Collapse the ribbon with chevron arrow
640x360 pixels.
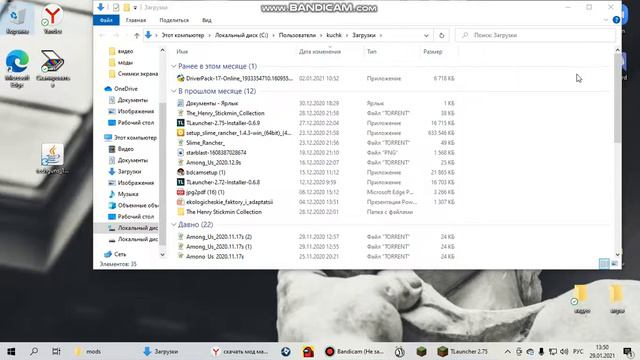[x=606, y=20]
